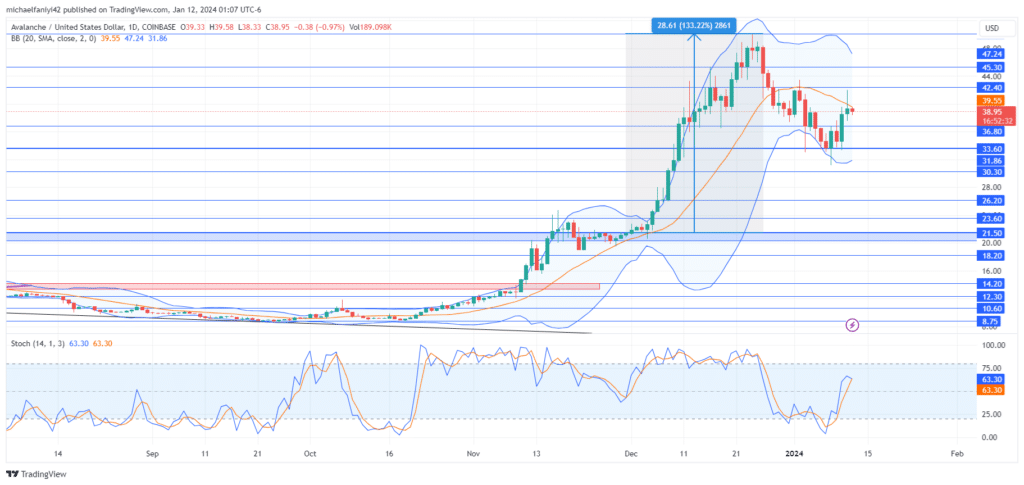
Task: Click the 18.20 price level label
Action: [x=992, y=256]
